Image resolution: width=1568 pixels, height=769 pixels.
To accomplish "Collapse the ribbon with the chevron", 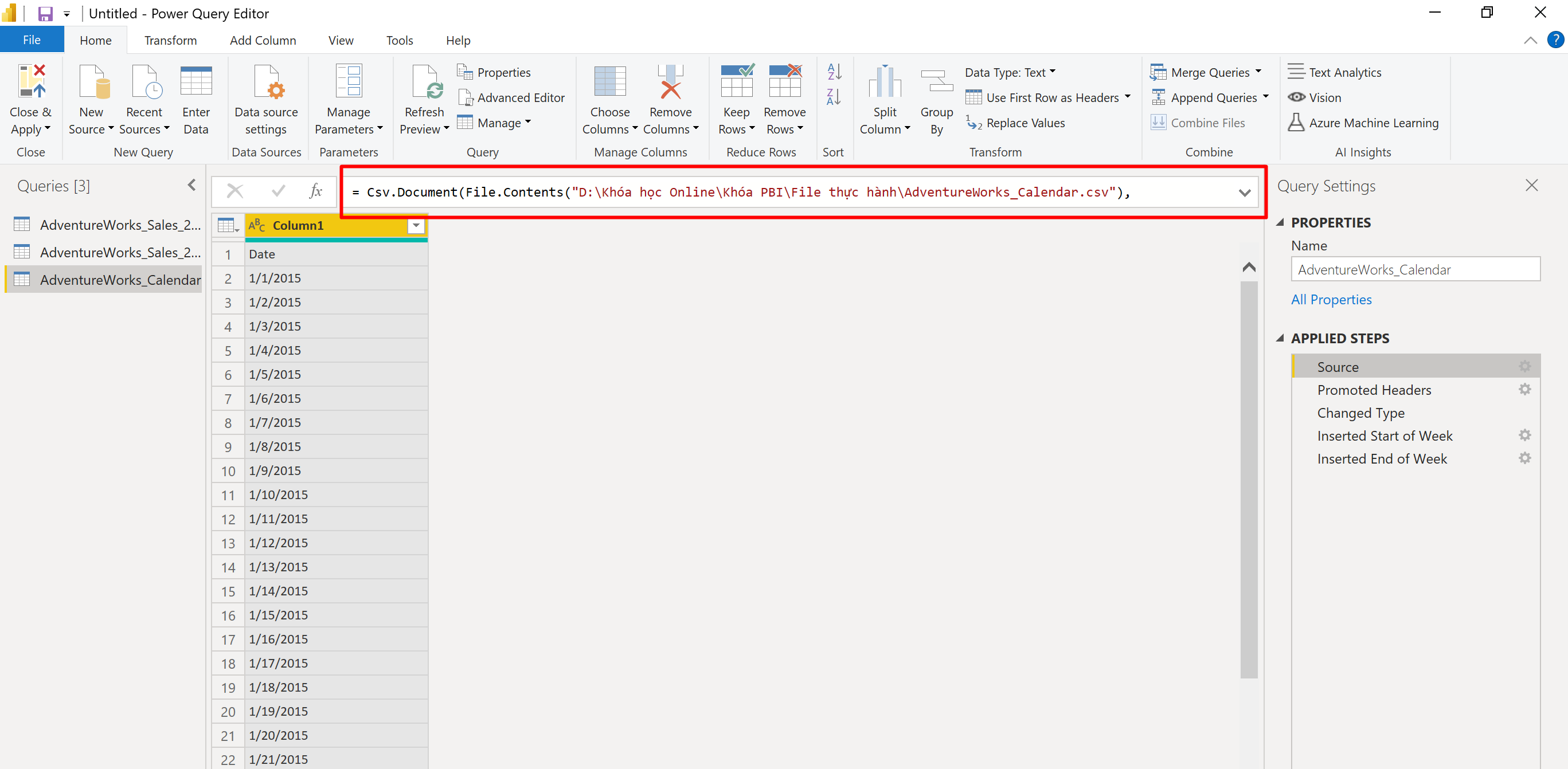I will pyautogui.click(x=1530, y=40).
